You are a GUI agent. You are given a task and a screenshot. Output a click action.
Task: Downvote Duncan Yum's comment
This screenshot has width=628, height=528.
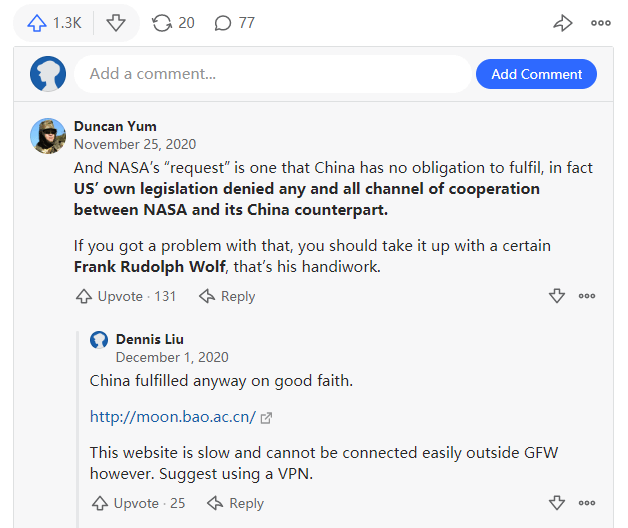(557, 296)
